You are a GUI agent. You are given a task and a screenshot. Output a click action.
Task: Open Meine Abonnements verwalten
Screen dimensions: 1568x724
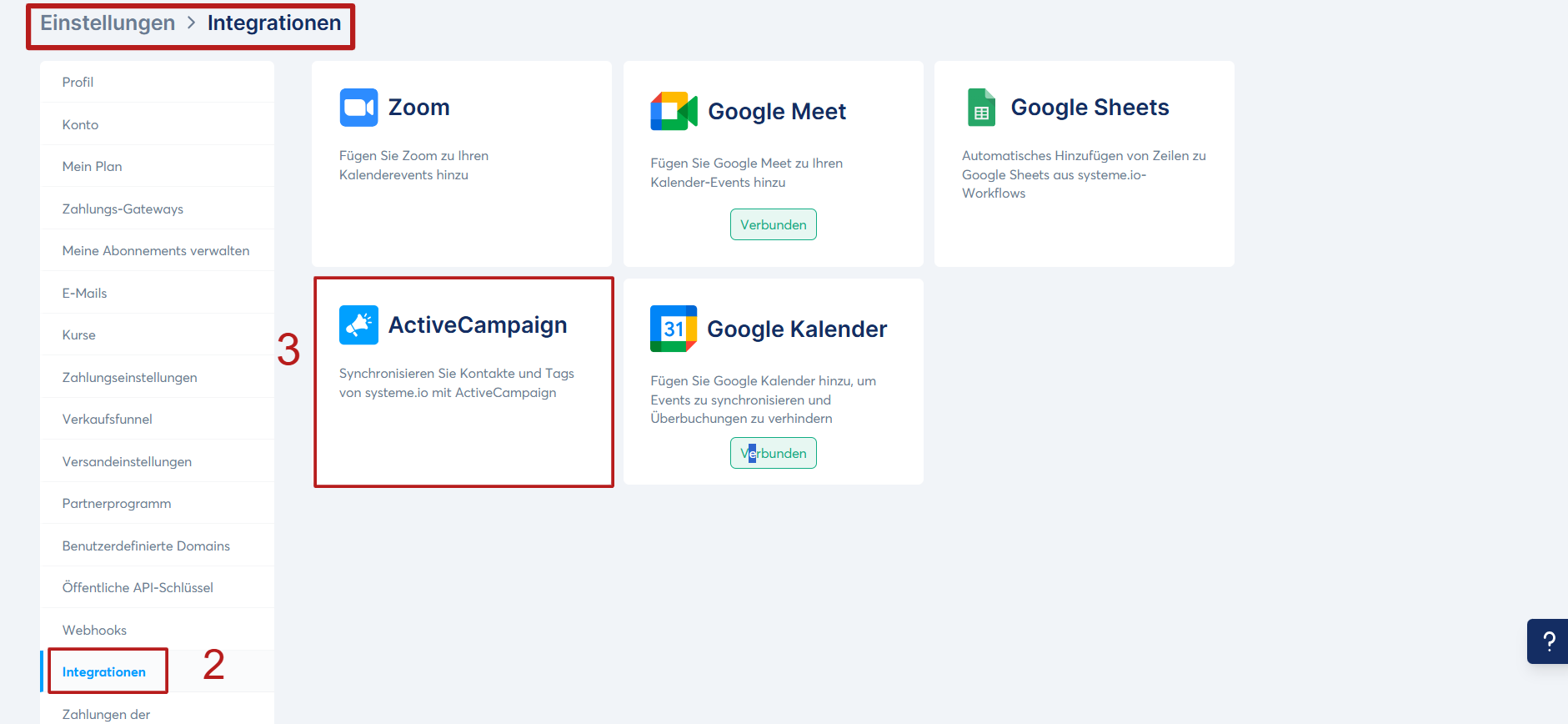pos(157,250)
